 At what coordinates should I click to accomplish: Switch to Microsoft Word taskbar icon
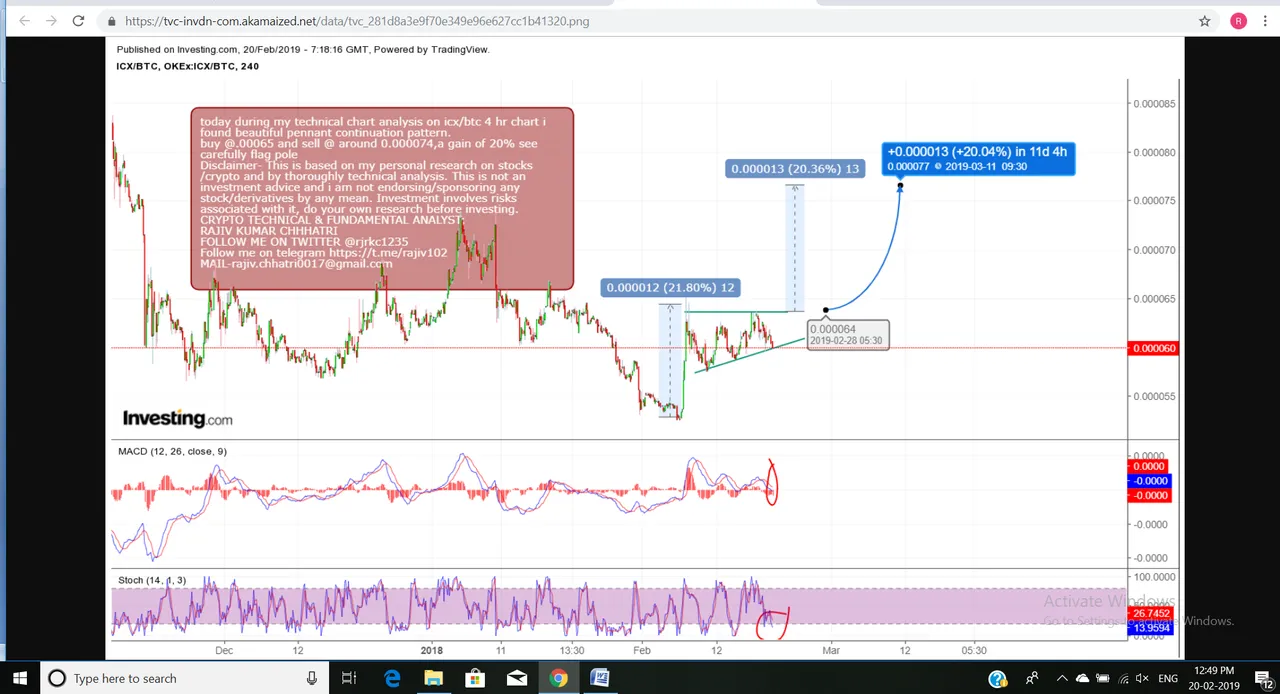(600, 678)
